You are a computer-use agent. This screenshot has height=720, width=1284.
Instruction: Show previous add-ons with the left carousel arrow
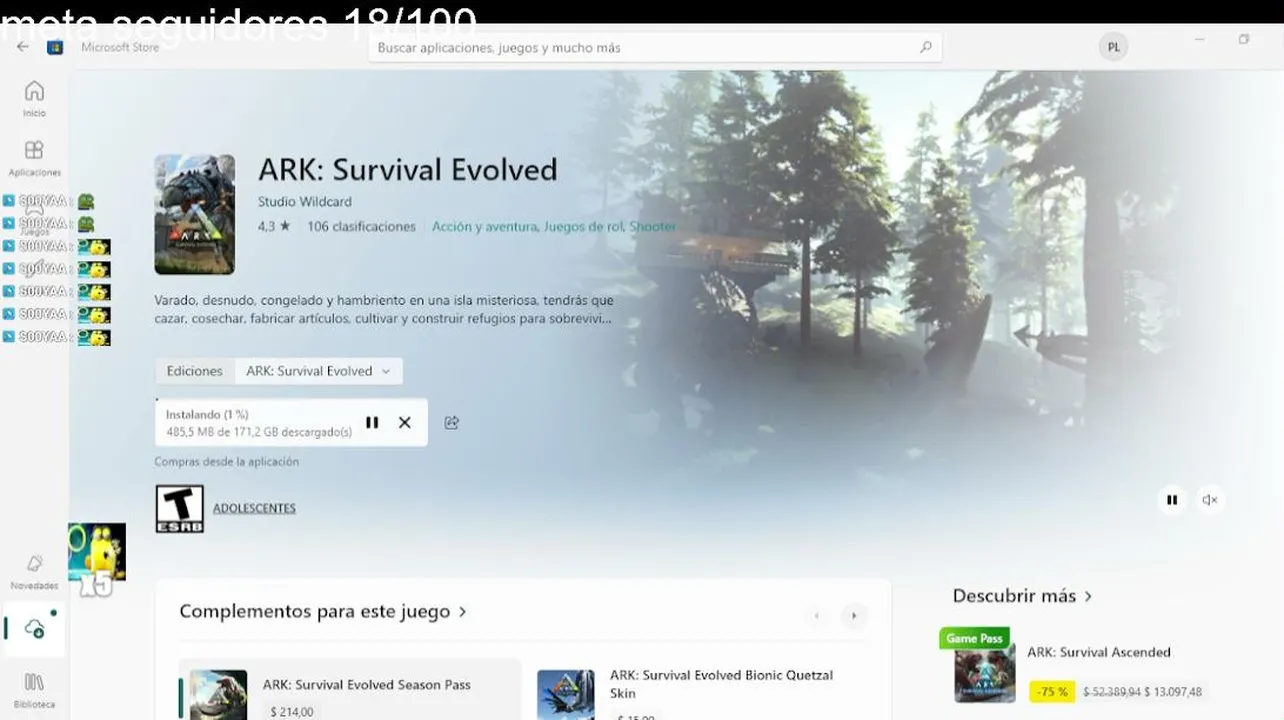pyautogui.click(x=816, y=616)
